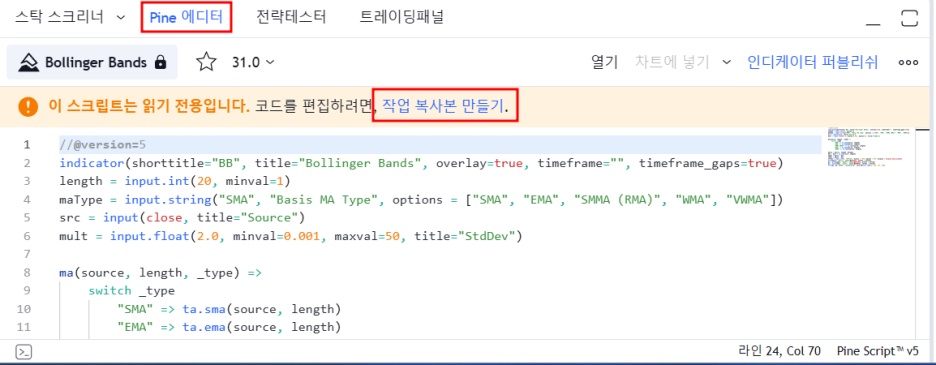Click line number 4 in the gutter
This screenshot has width=936, height=365.
click(27, 200)
